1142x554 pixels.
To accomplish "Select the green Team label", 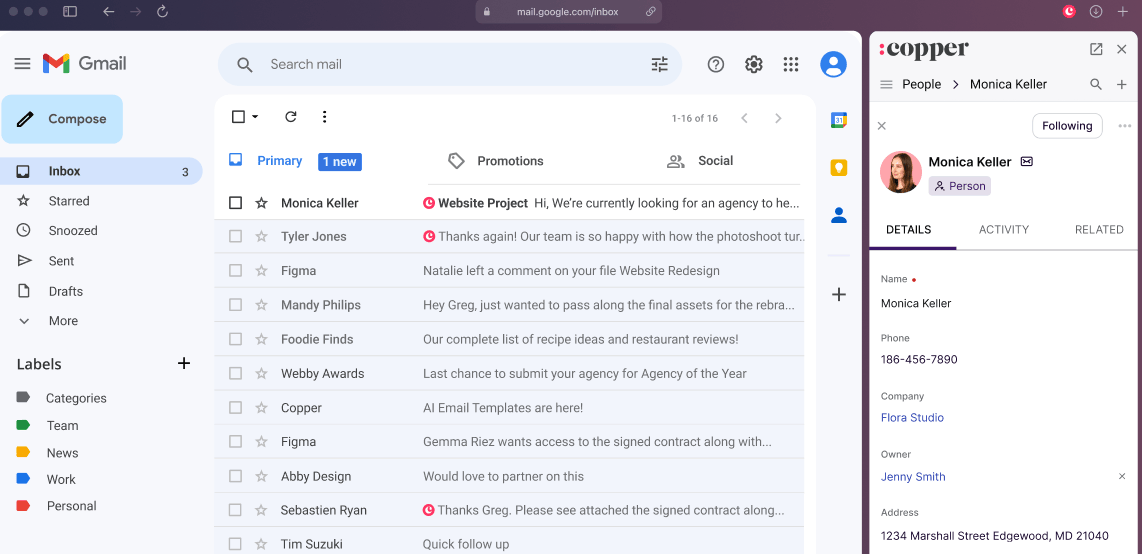I will click(62, 426).
